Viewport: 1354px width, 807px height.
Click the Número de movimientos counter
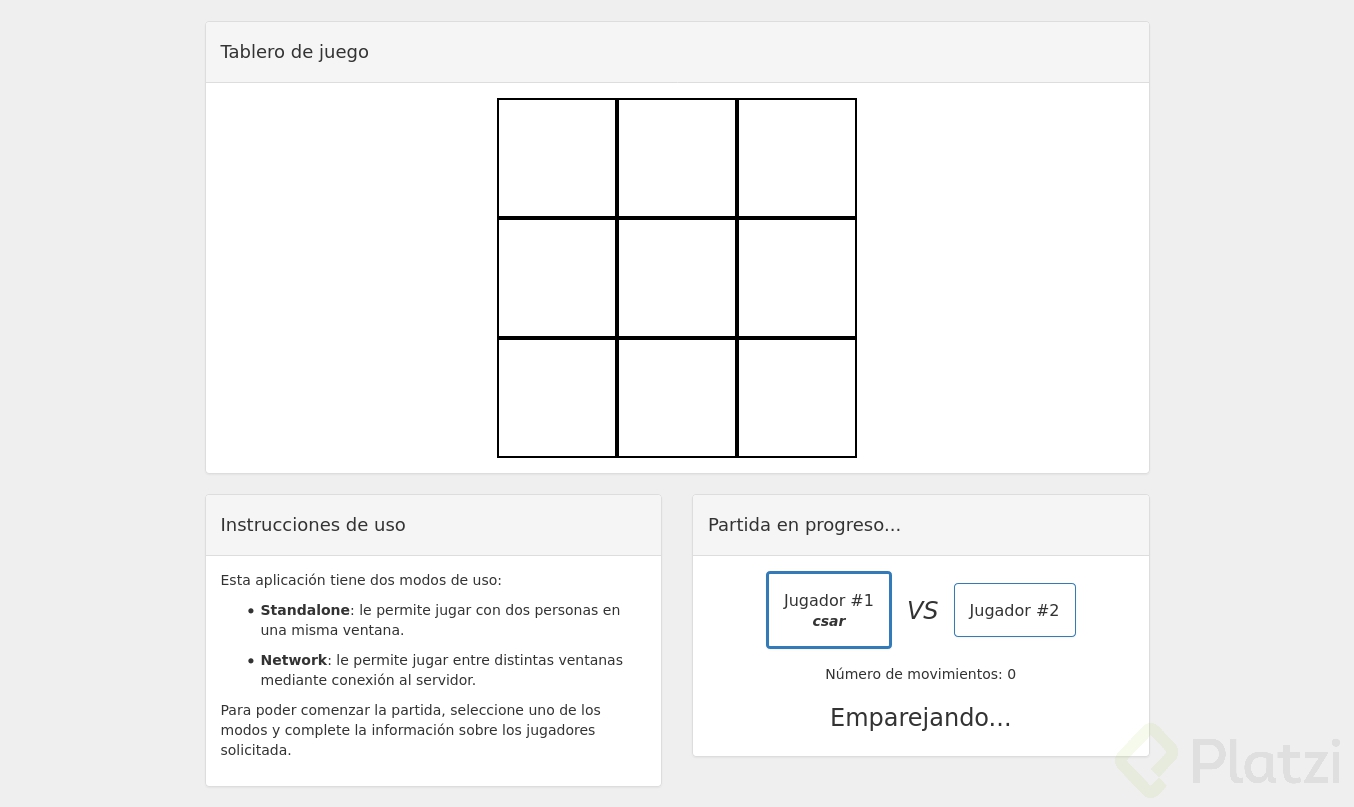[x=920, y=674]
